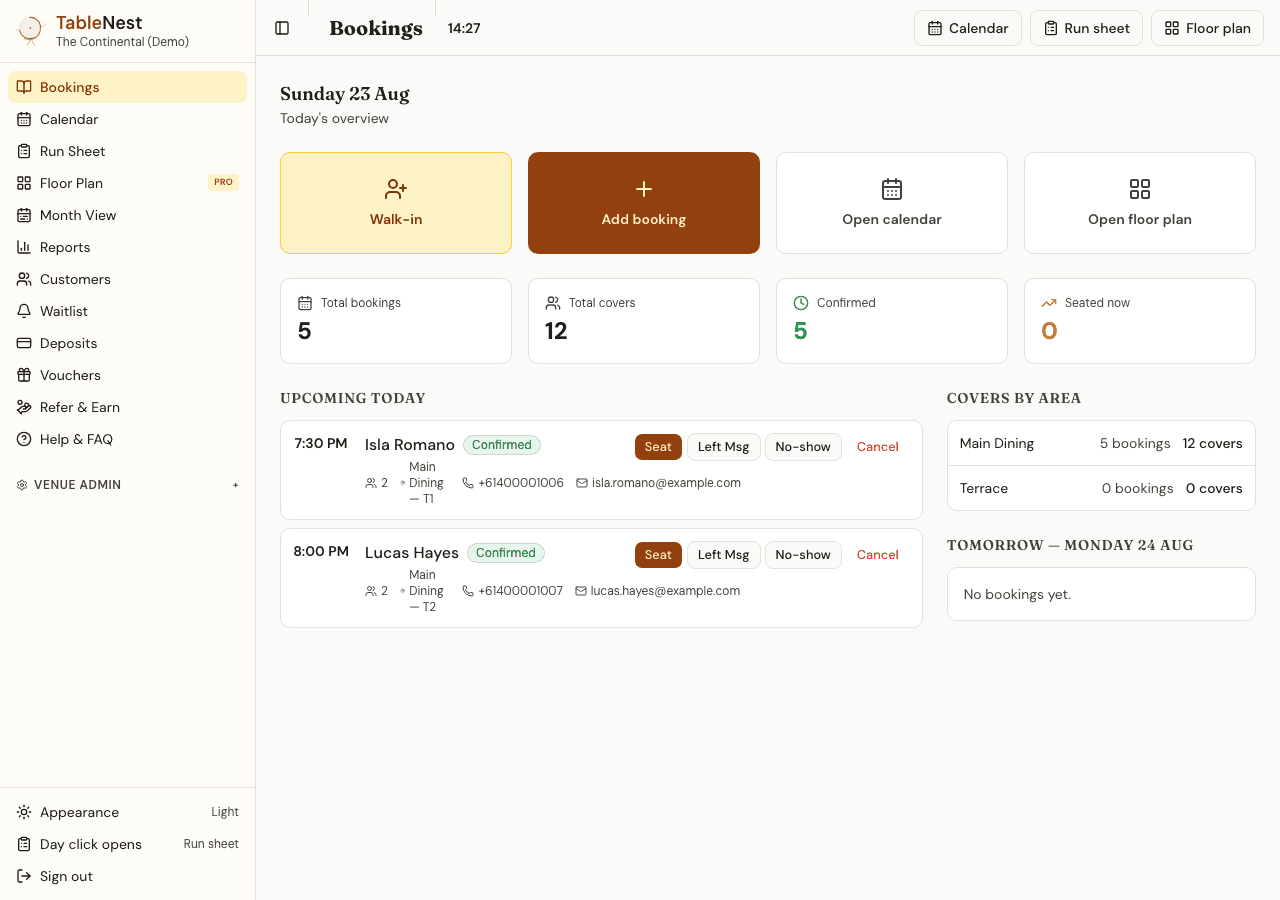Mark Left Msg for Lucas Hayes
The image size is (1280, 900).
pos(724,555)
